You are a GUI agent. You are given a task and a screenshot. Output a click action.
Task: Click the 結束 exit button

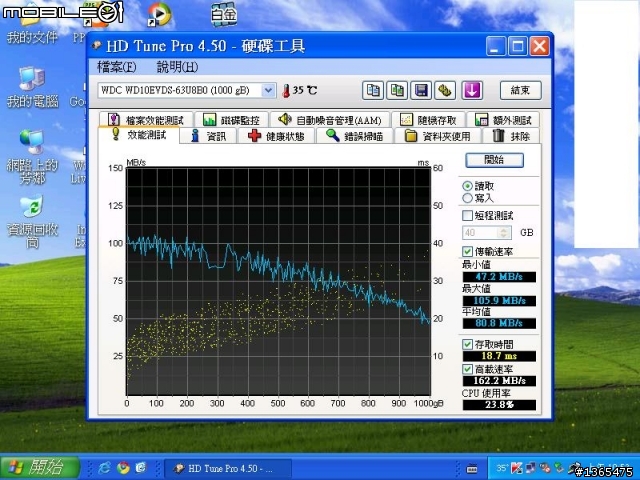[520, 90]
